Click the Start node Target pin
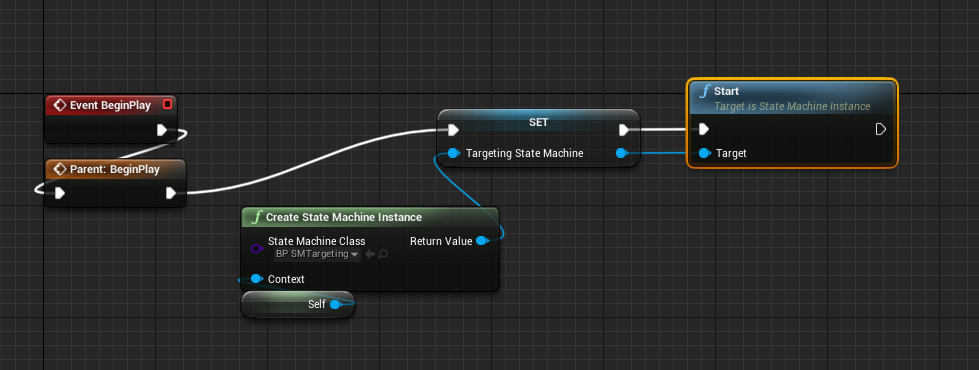Screen dimensions: 979x370 pyautogui.click(x=704, y=153)
